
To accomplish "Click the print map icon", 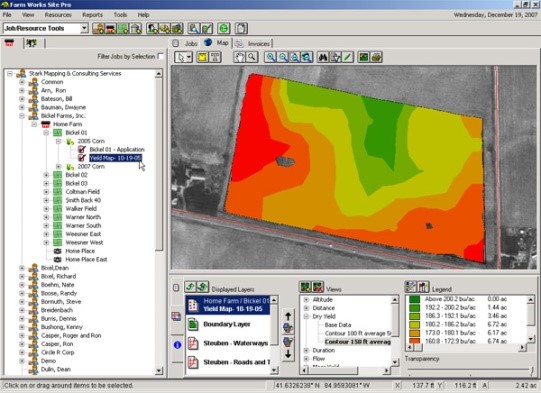I will pos(376,57).
